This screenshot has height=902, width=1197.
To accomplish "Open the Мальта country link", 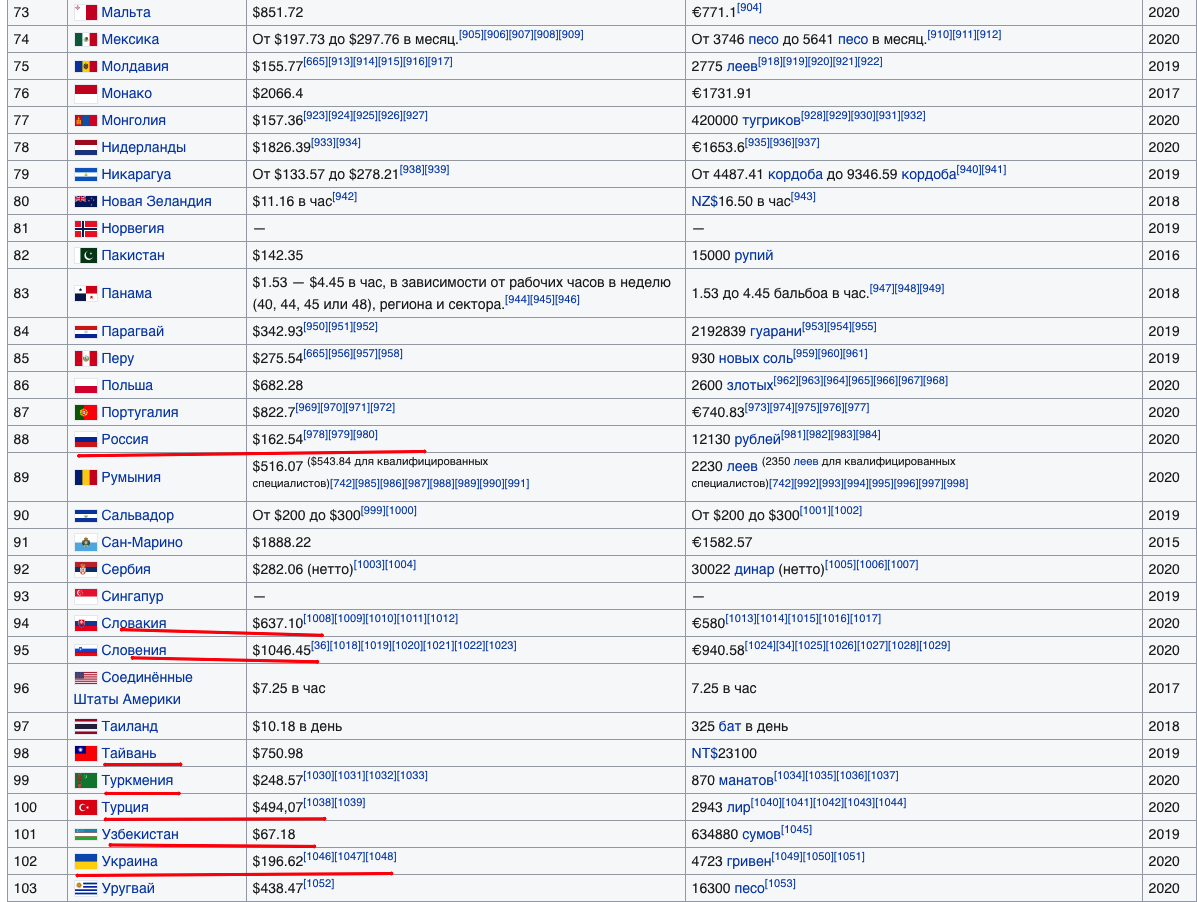I will pyautogui.click(x=126, y=12).
